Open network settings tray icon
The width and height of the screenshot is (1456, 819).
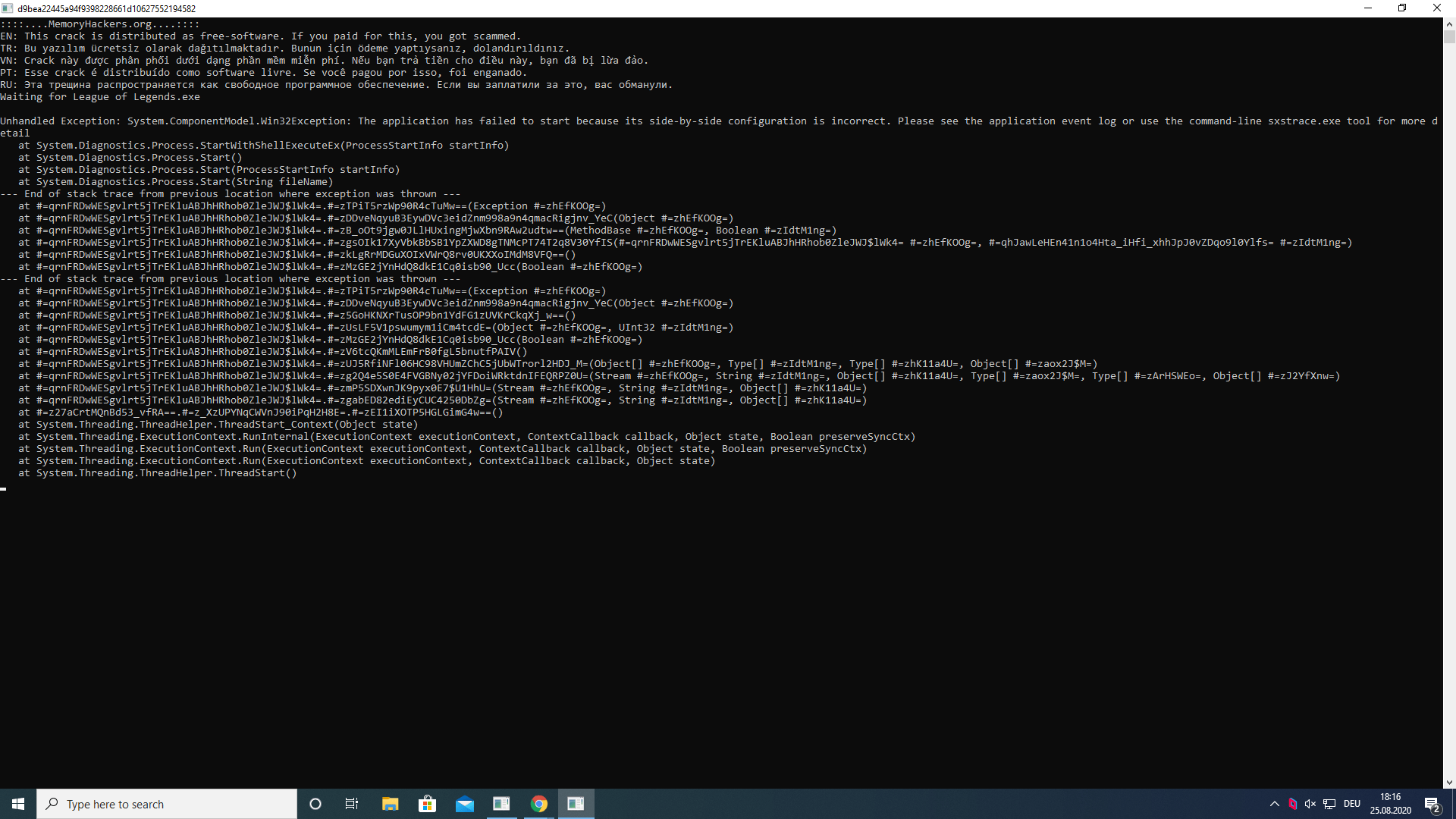[1329, 804]
